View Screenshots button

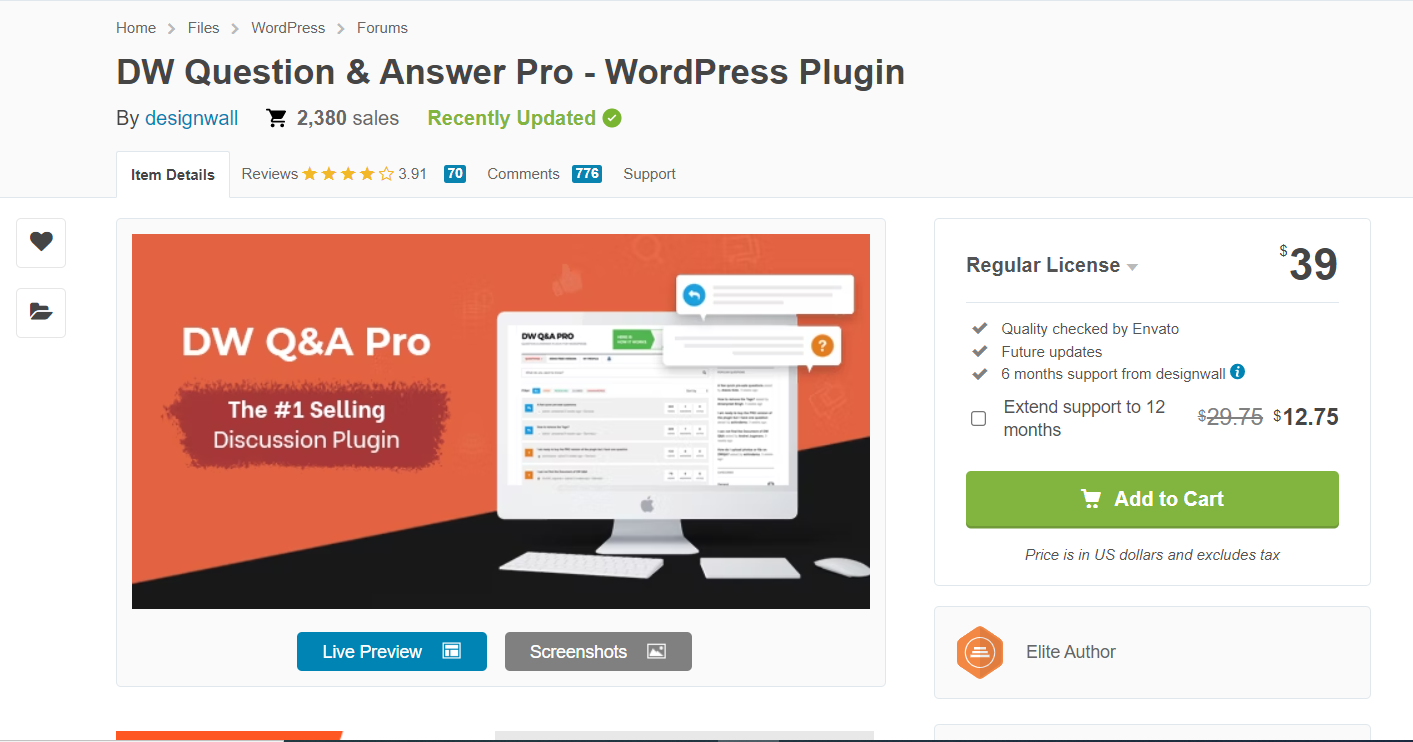[x=598, y=651]
